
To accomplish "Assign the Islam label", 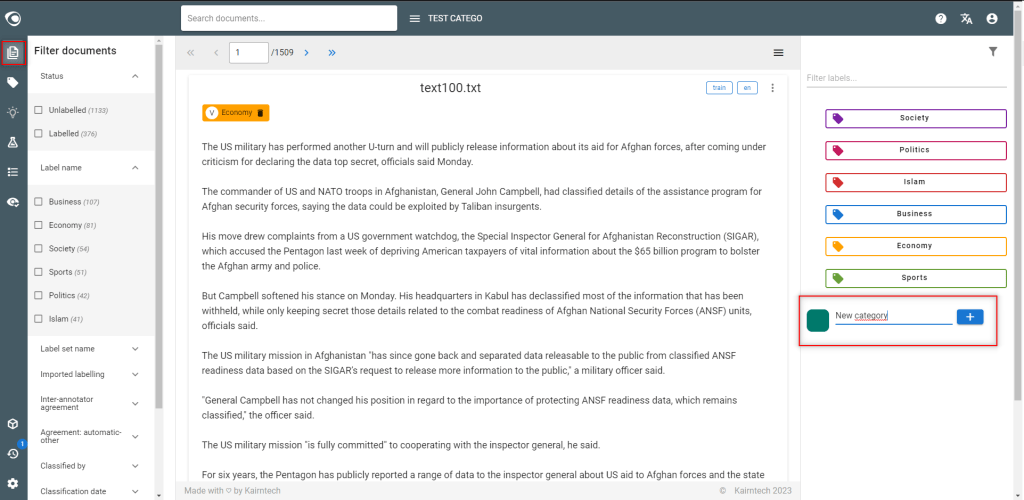I will (916, 182).
